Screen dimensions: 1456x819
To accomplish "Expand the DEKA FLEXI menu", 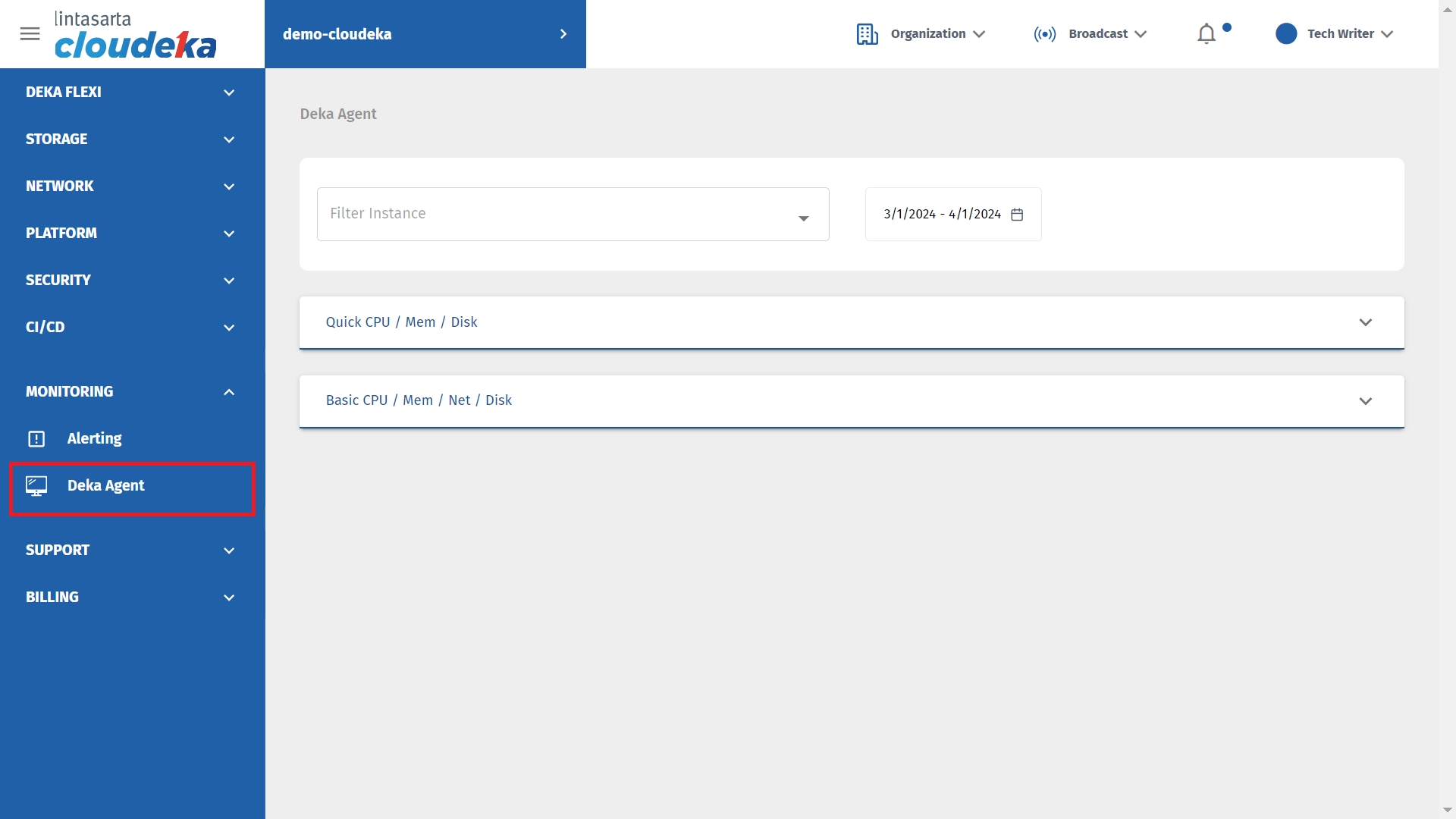I will pos(130,93).
